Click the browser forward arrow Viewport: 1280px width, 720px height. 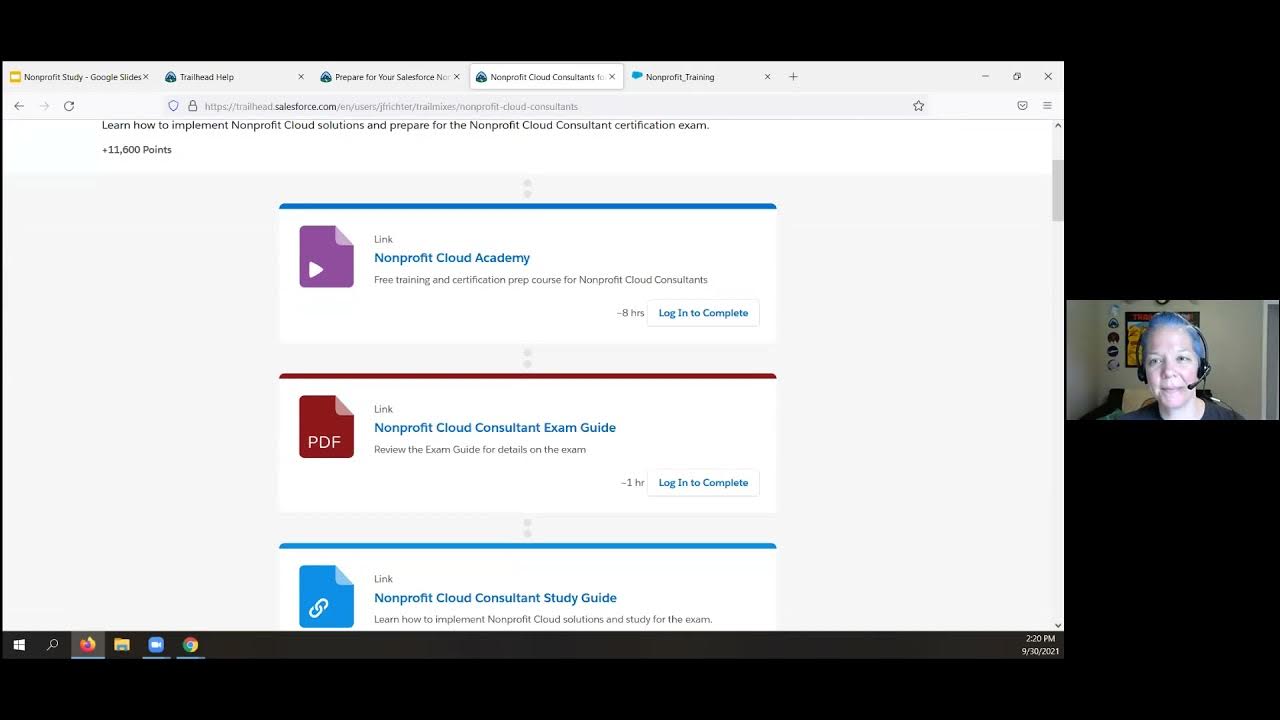(x=44, y=106)
